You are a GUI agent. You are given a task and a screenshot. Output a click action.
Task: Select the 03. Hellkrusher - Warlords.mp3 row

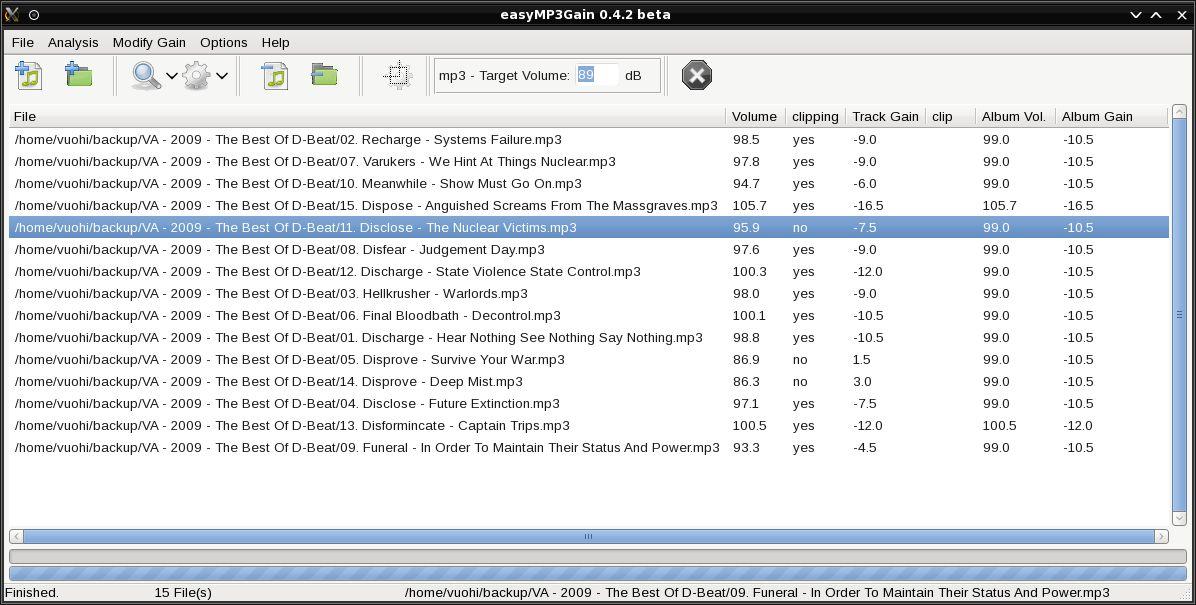coord(589,294)
